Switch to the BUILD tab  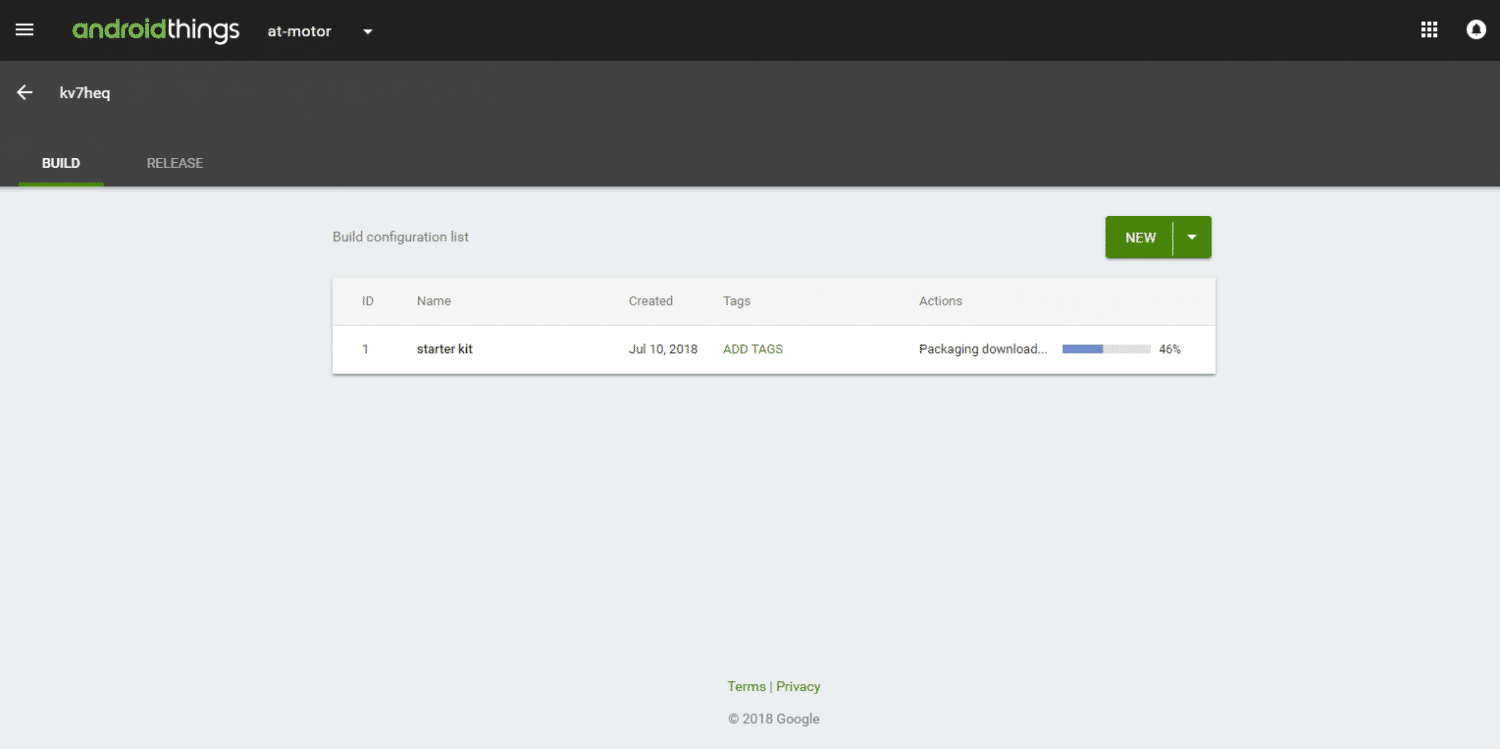coord(61,163)
